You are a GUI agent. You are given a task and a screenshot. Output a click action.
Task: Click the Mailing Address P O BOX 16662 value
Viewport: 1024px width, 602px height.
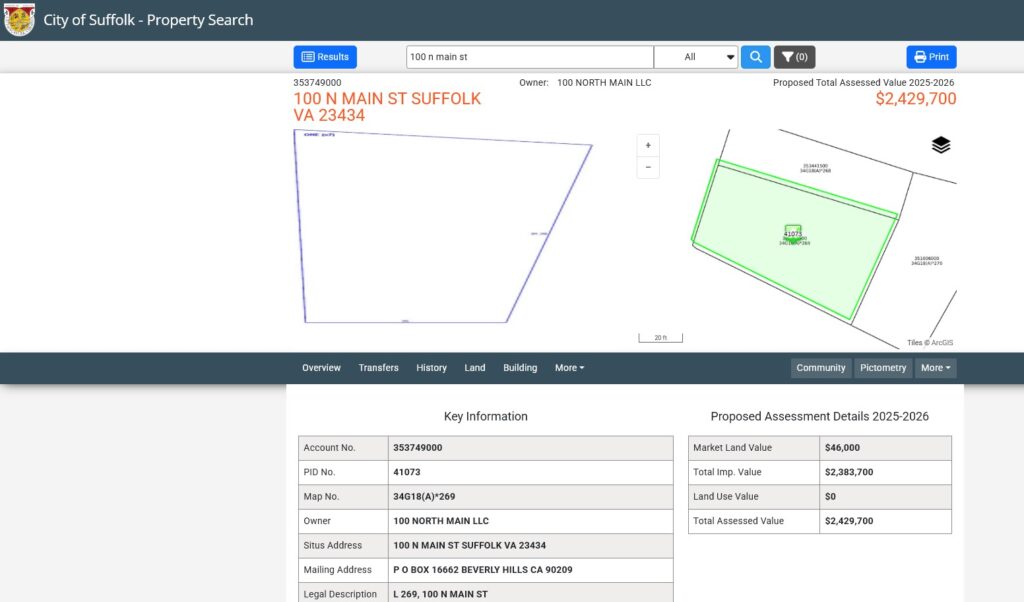(483, 569)
